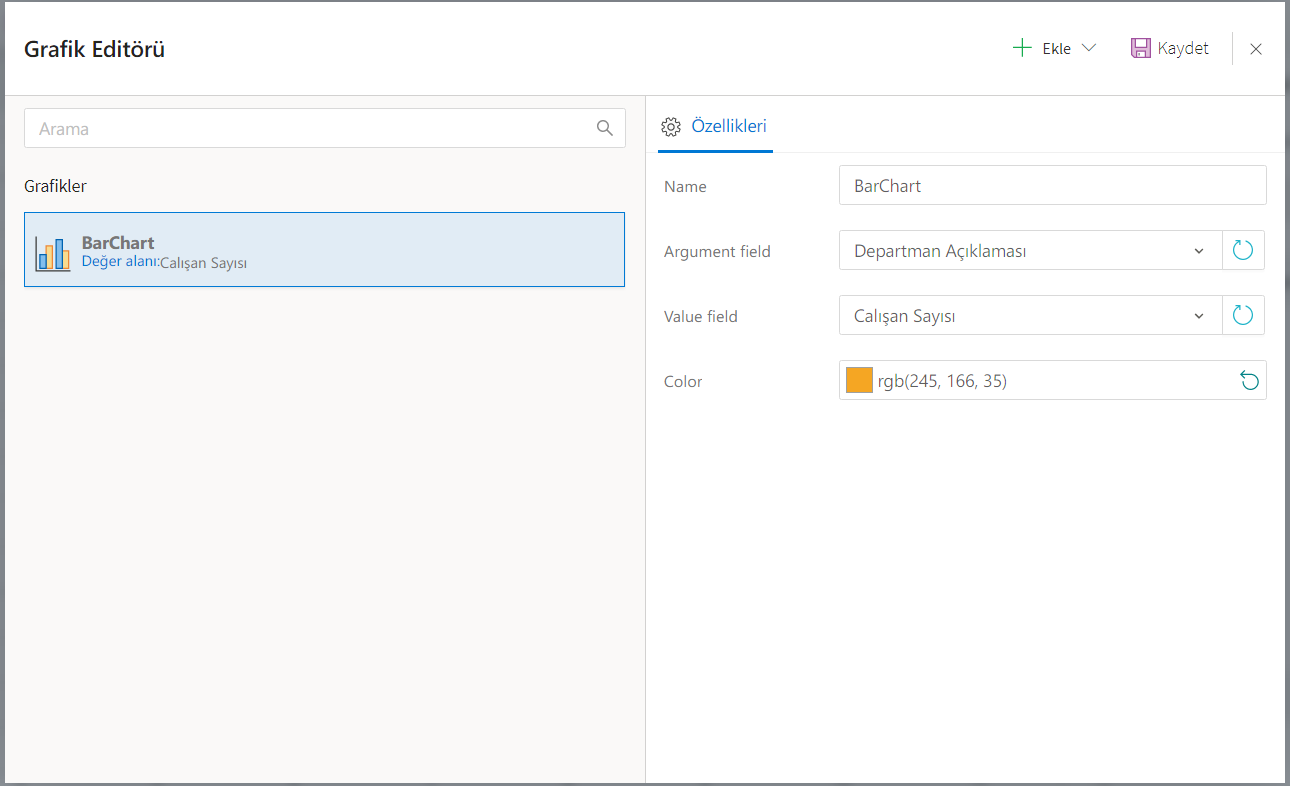Image resolution: width=1290 pixels, height=786 pixels.
Task: Click the undo arrow in the Color field
Action: pyautogui.click(x=1249, y=381)
